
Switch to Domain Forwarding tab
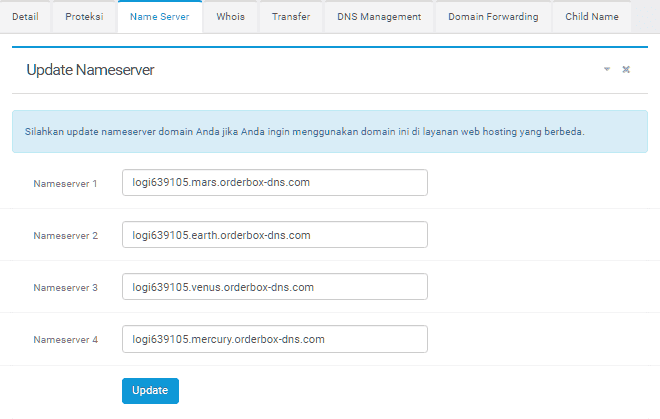pos(493,17)
